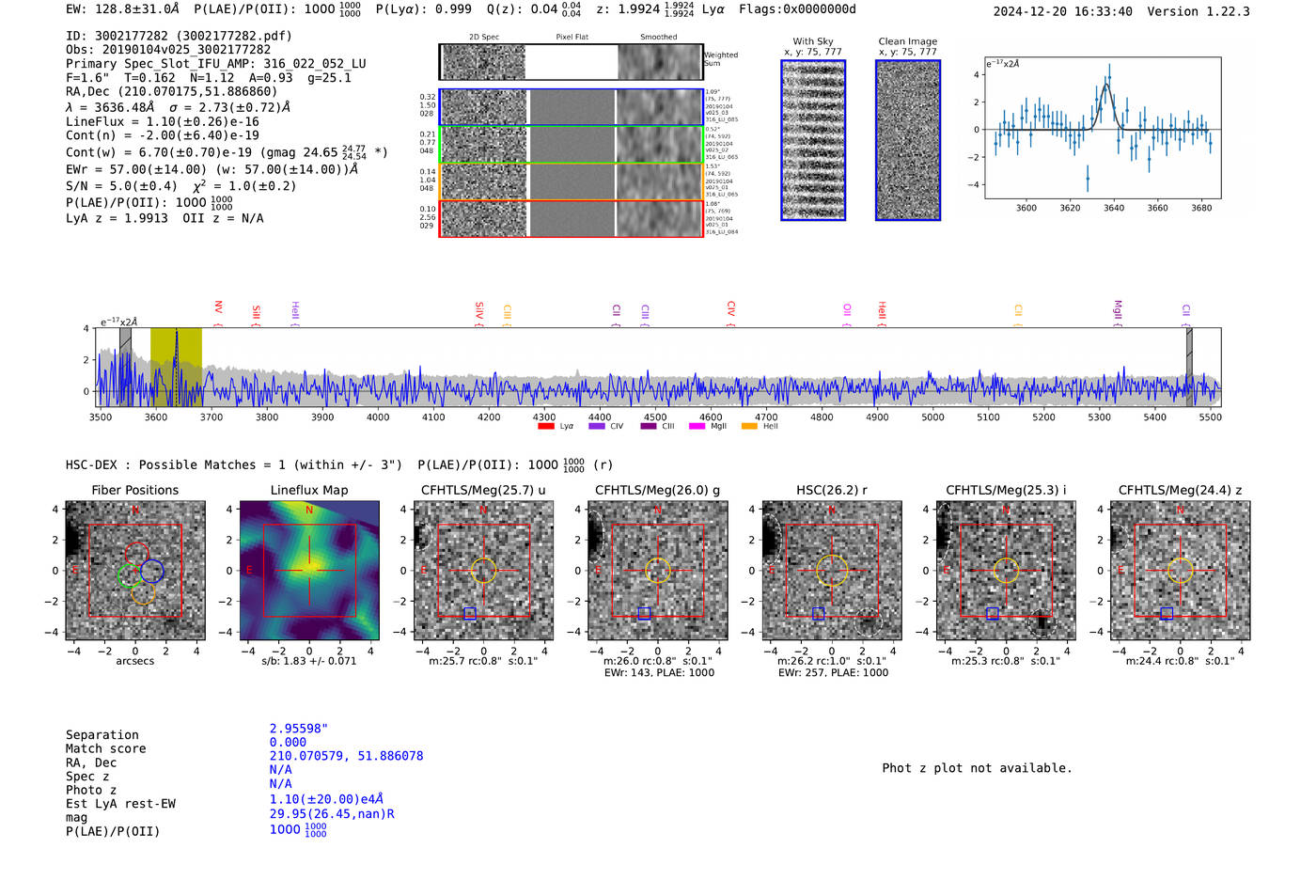This screenshot has height=896, width=1316.
Task: Click the 'Cont(n) = -2.00(±6.40)e-19' line
Action: (163, 135)
